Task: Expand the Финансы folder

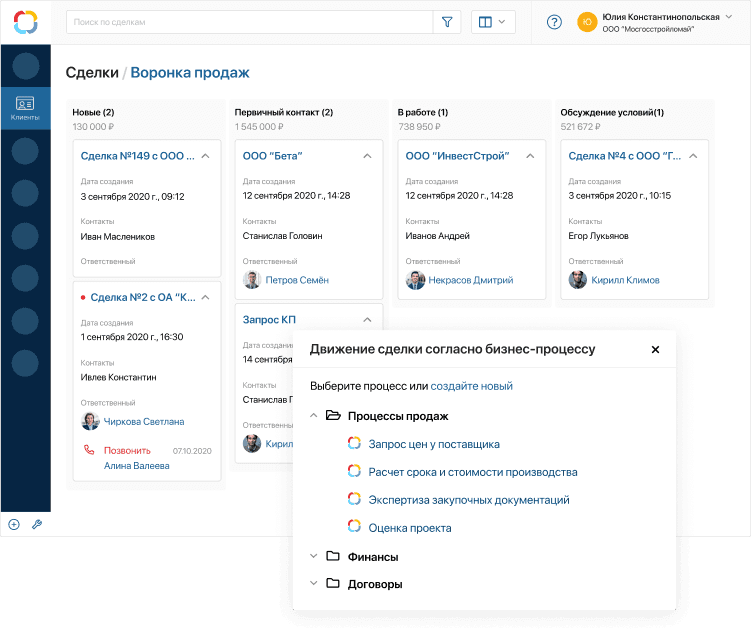Action: pyautogui.click(x=313, y=556)
